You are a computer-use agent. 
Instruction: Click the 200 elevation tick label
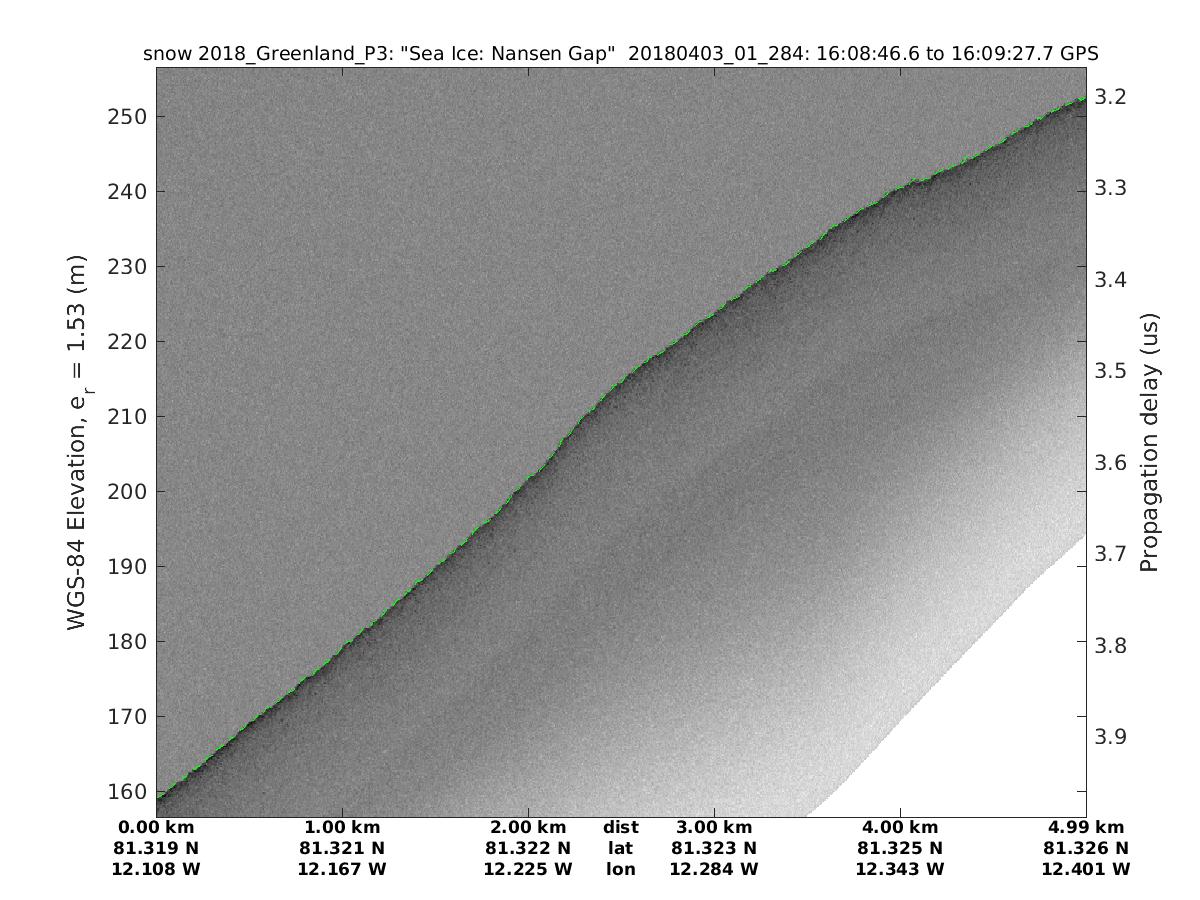coord(126,491)
